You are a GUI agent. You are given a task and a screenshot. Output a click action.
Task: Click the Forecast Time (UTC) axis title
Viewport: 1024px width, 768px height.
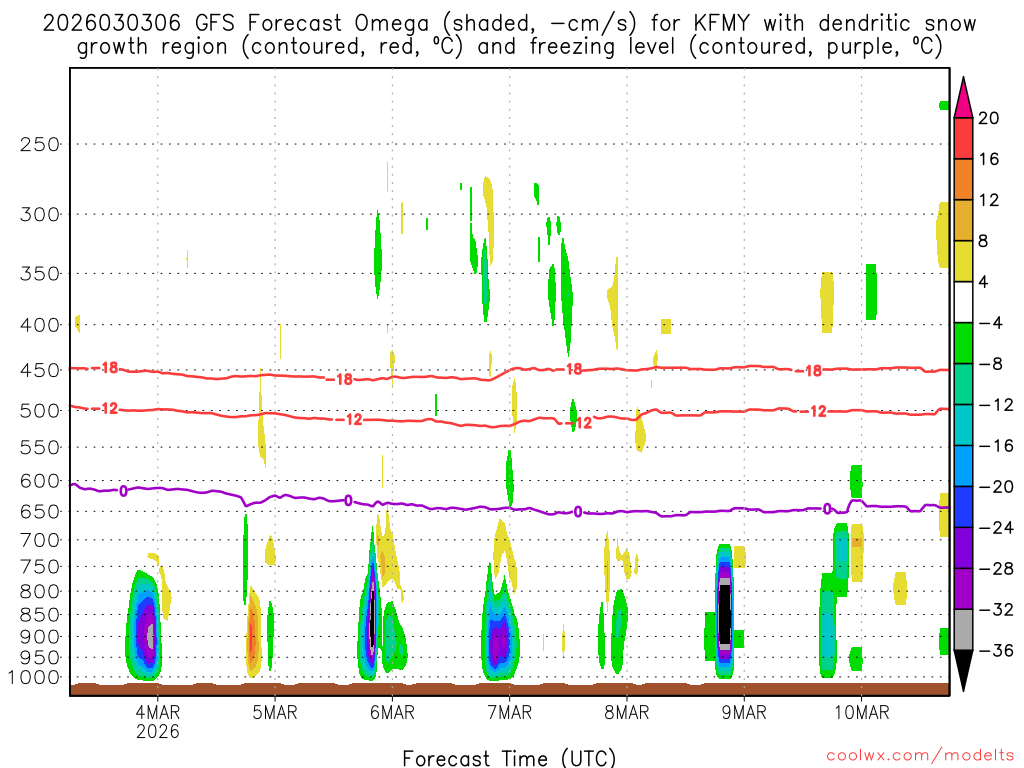(x=509, y=757)
